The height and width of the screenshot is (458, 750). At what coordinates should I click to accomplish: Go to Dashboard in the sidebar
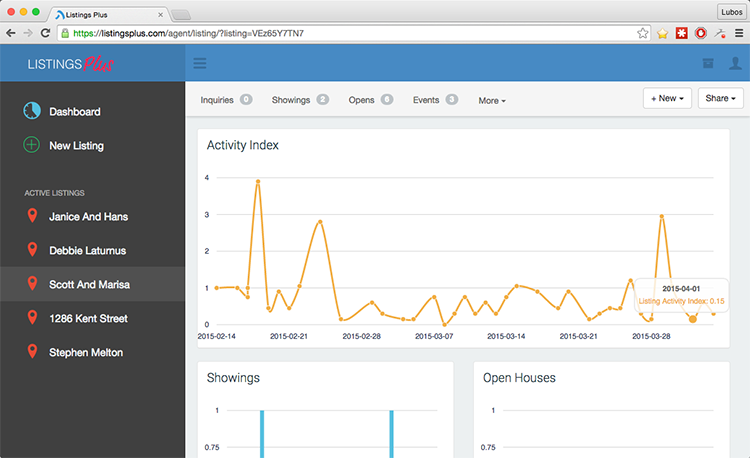(x=75, y=111)
